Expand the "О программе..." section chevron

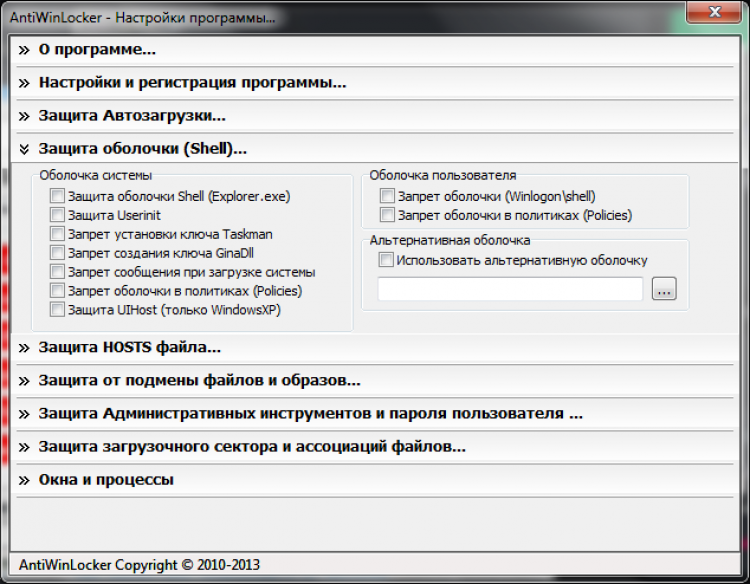[x=24, y=50]
